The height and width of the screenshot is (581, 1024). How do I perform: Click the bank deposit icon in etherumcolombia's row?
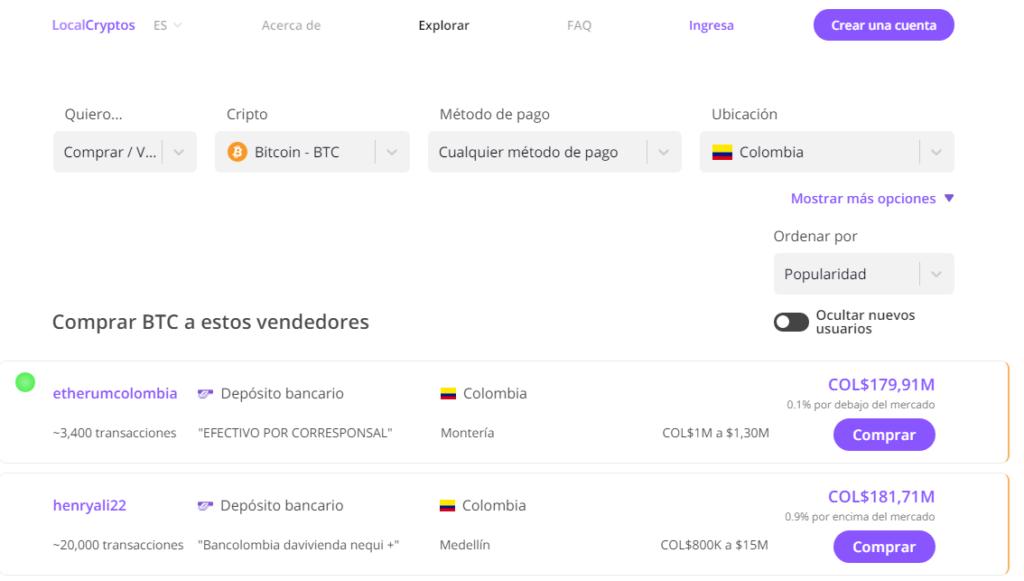(205, 394)
